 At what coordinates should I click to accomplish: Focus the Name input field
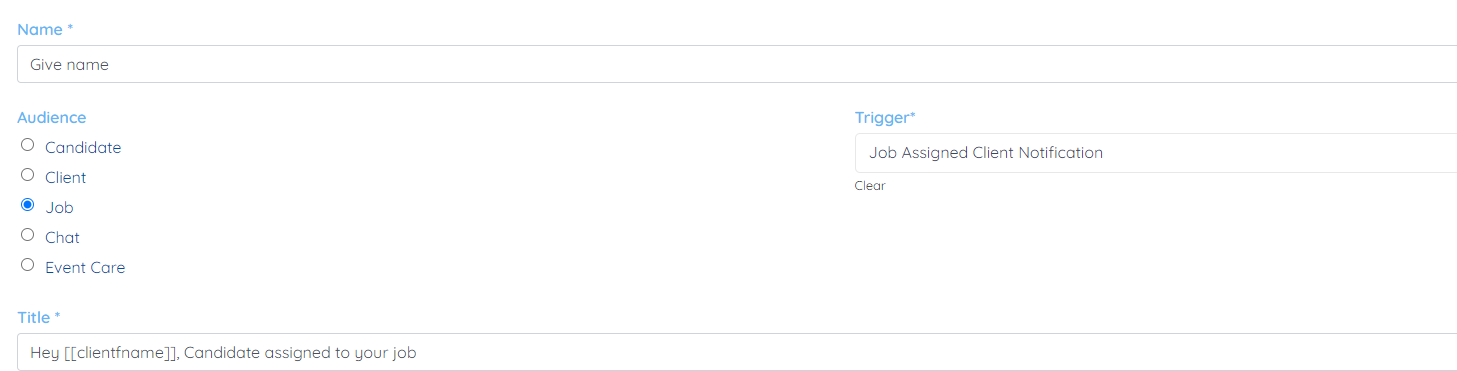[x=737, y=64]
